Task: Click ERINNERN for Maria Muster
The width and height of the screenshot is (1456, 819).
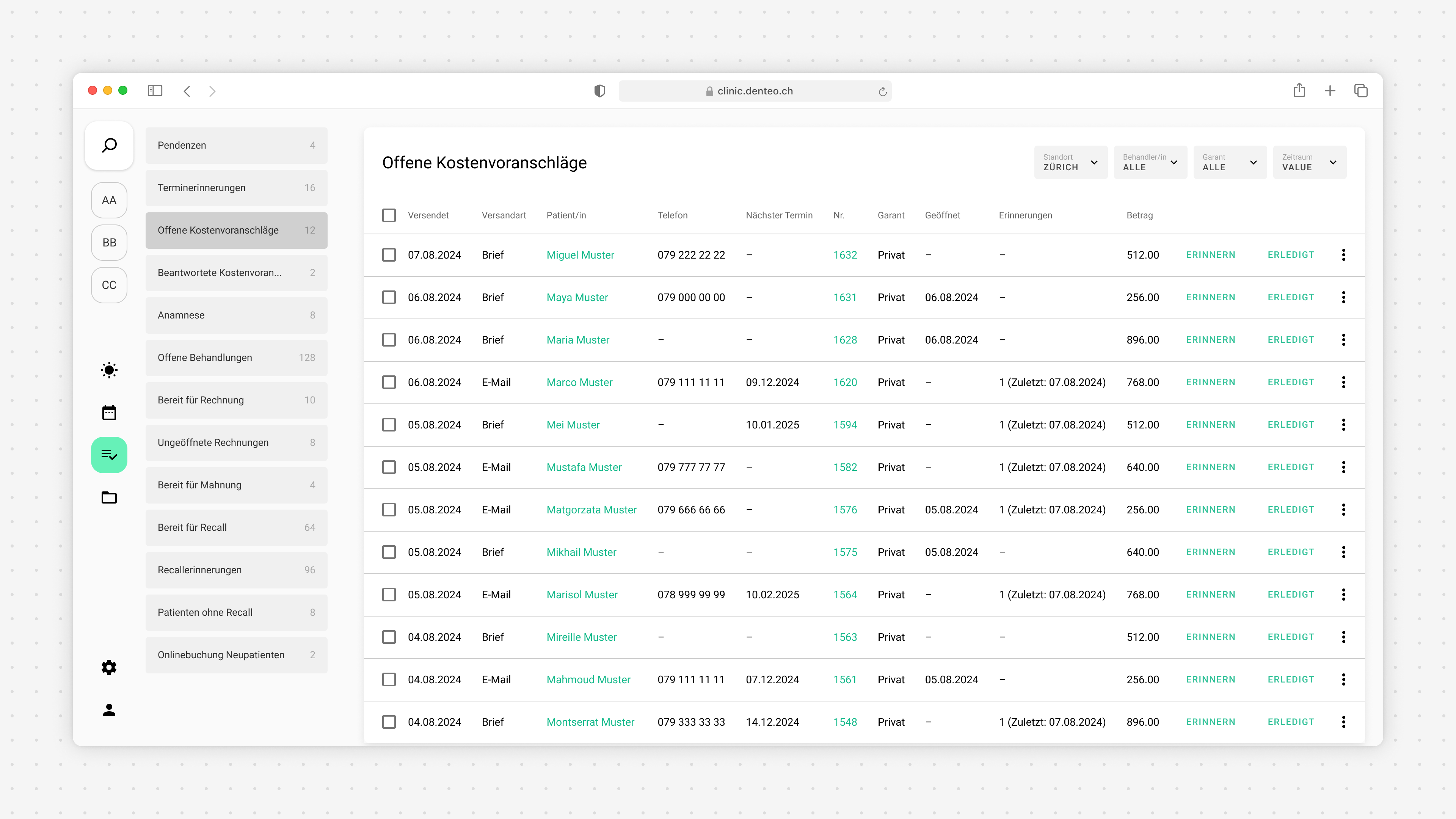Action: coord(1210,340)
